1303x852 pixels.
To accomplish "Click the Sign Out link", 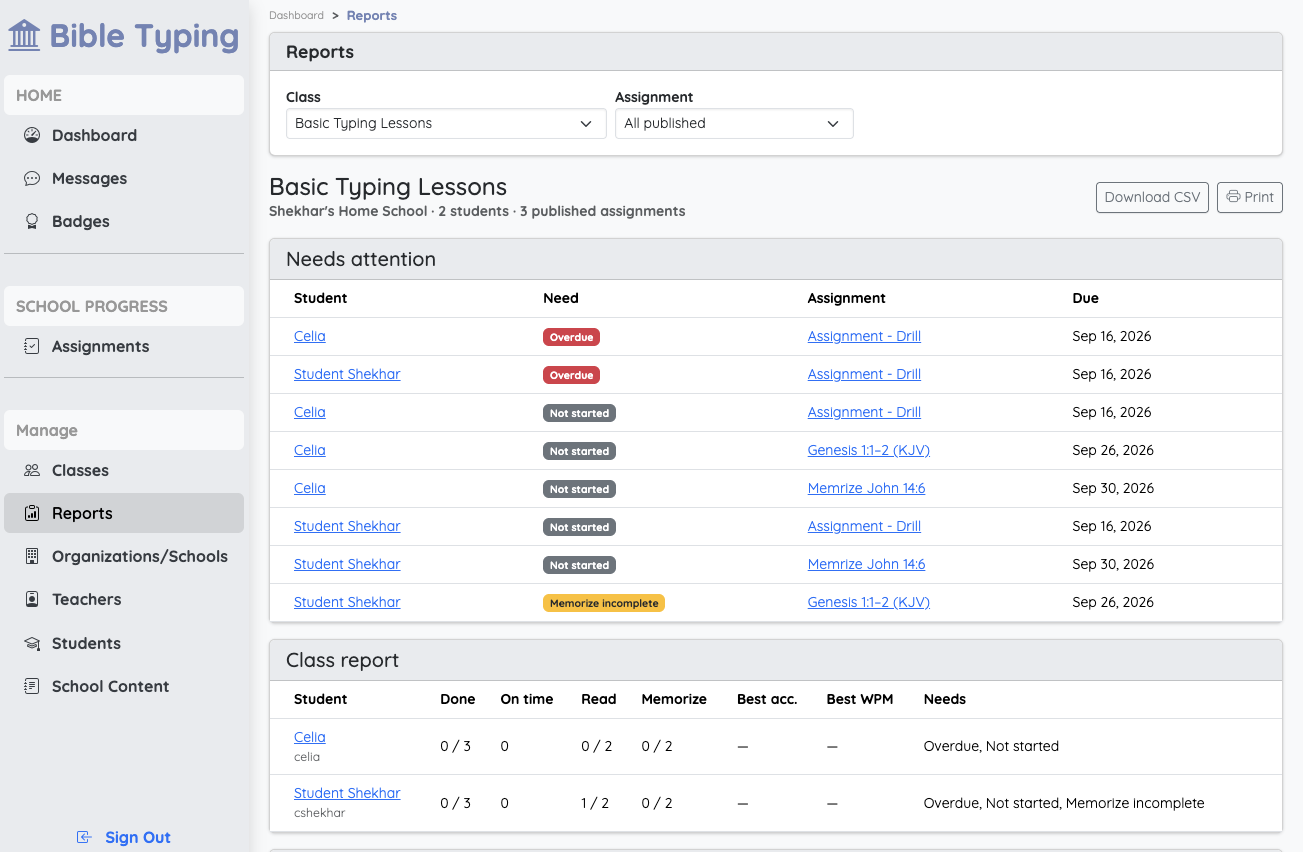I will tap(138, 837).
